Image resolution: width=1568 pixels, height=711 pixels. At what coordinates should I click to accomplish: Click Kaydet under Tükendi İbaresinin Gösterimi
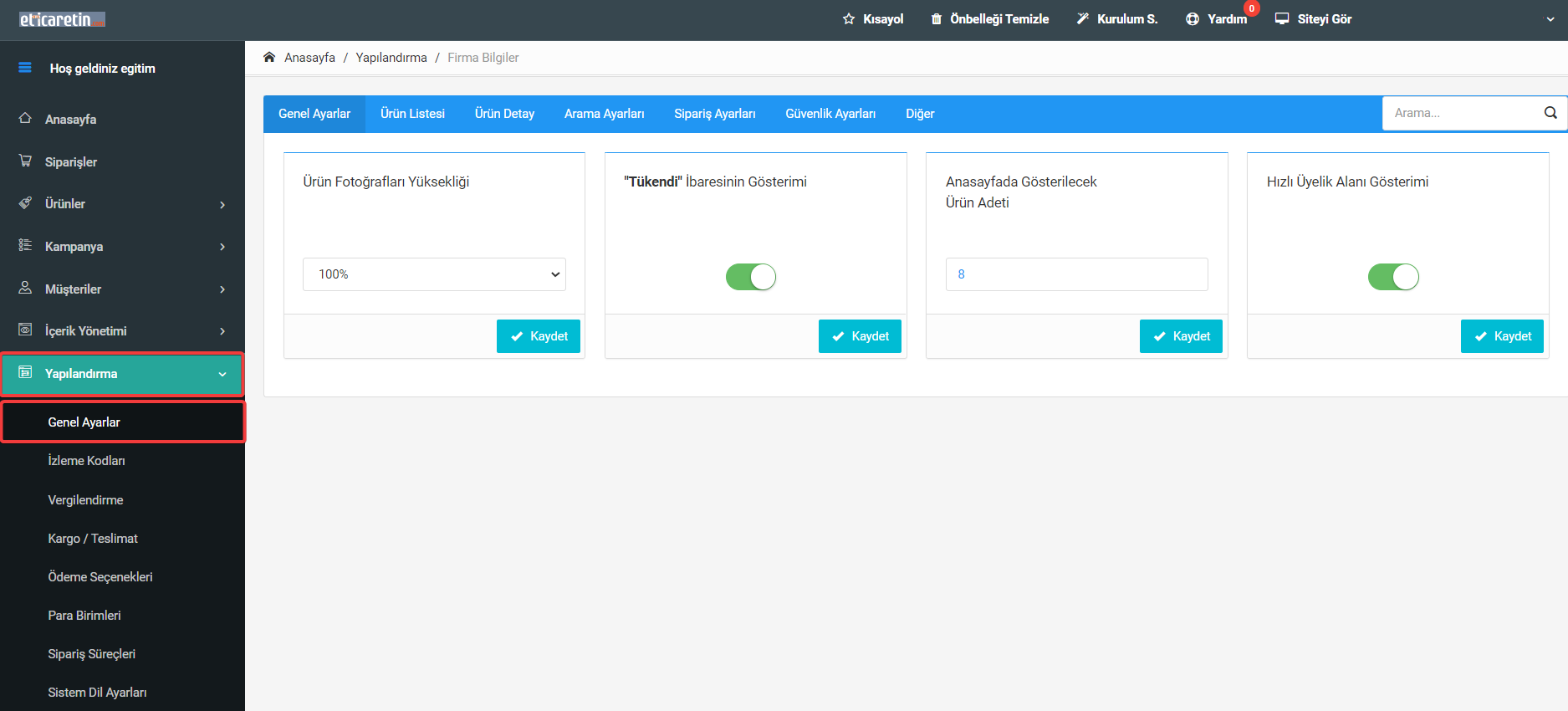[860, 336]
